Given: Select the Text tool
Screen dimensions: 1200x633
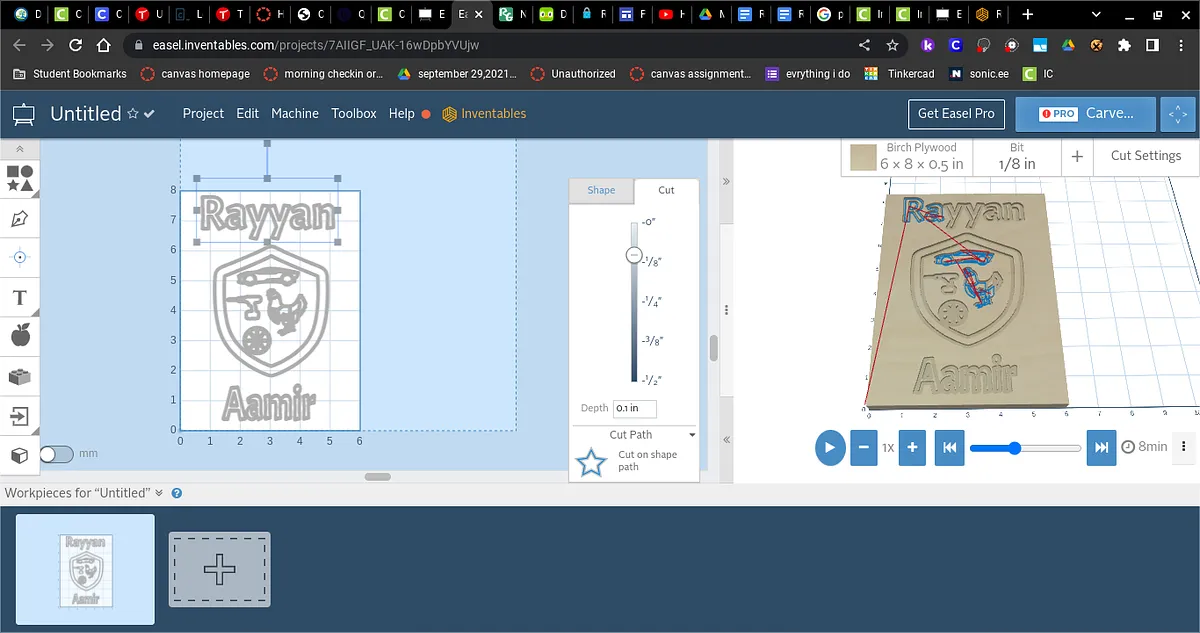Looking at the screenshot, I should click(19, 297).
